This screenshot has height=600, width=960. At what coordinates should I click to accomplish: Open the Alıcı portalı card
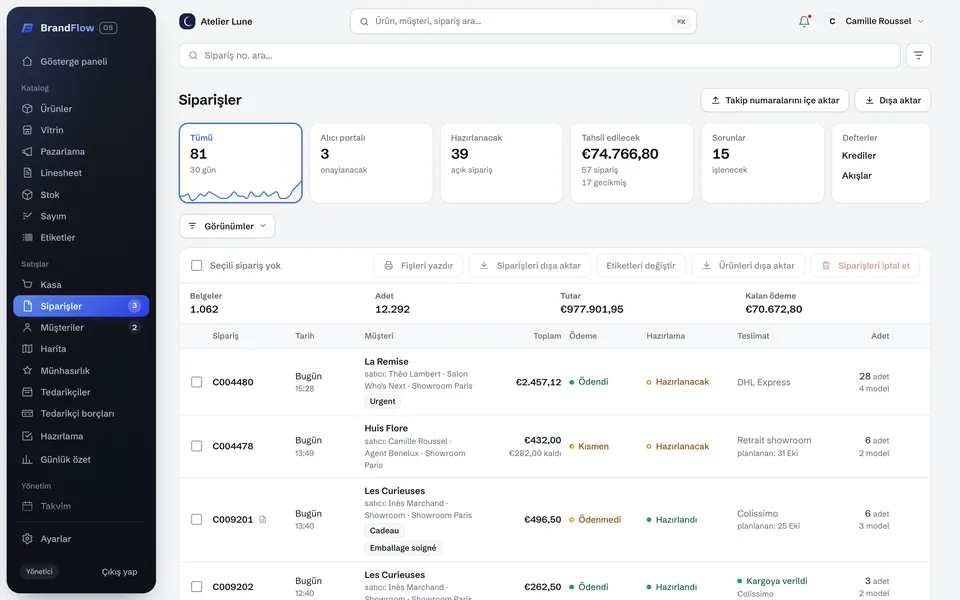[x=371, y=163]
